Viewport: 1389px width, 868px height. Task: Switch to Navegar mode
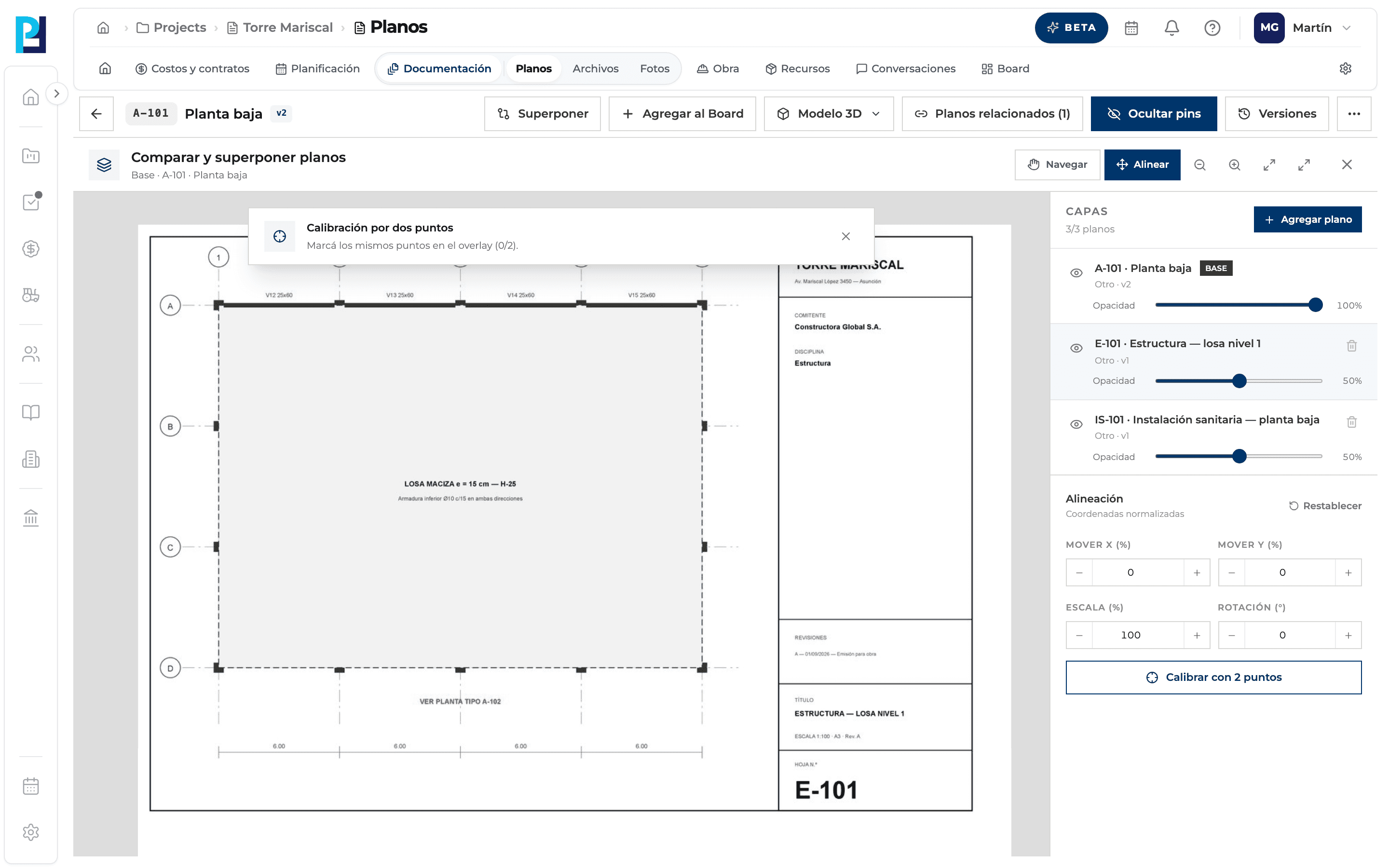tap(1057, 165)
